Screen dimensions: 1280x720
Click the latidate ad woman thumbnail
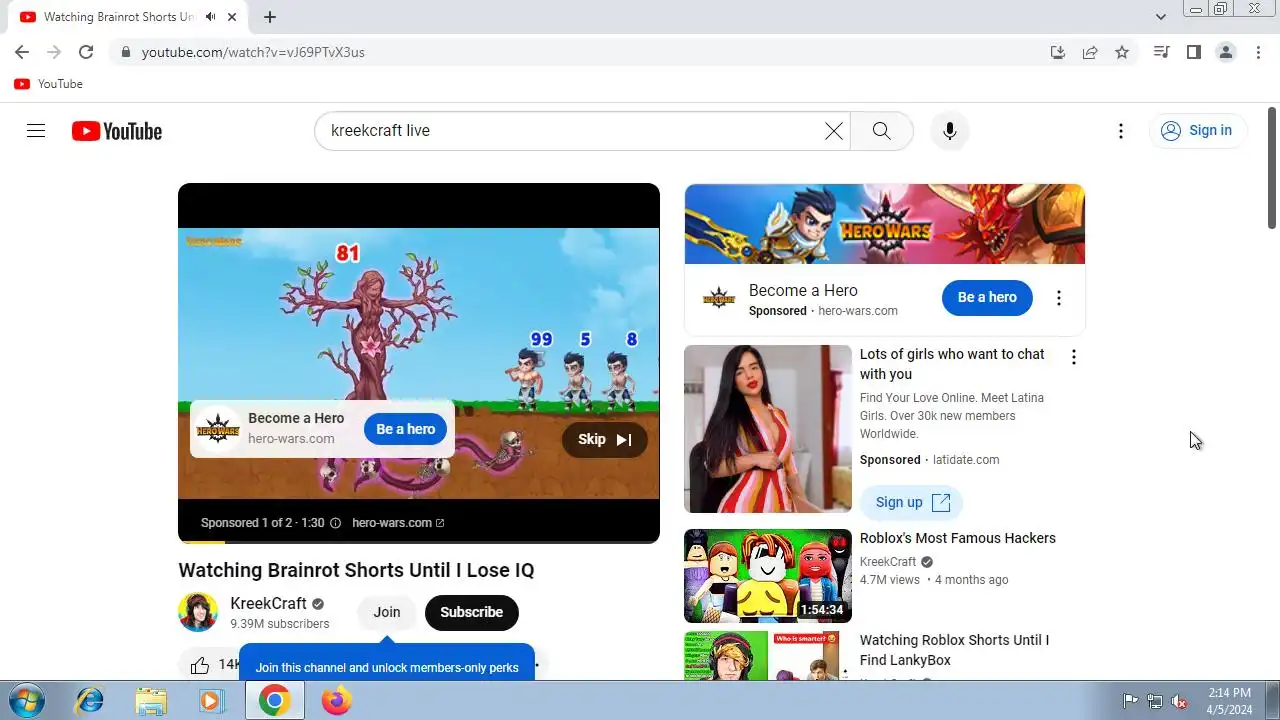[768, 429]
